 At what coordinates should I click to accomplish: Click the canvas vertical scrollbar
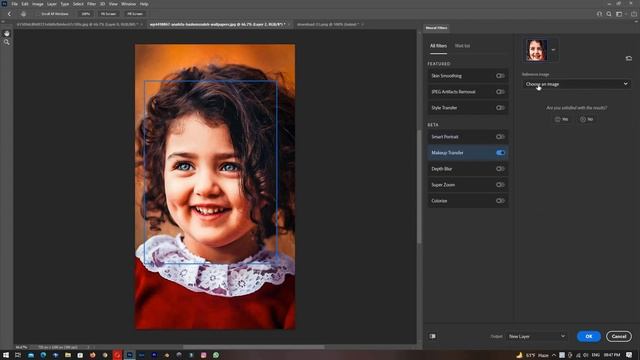pyautogui.click(x=419, y=187)
